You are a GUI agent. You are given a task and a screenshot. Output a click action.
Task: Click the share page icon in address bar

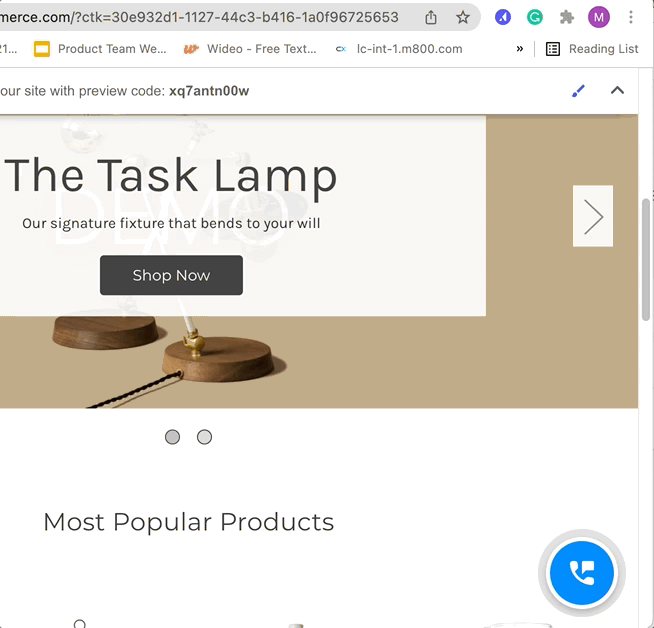pos(431,17)
